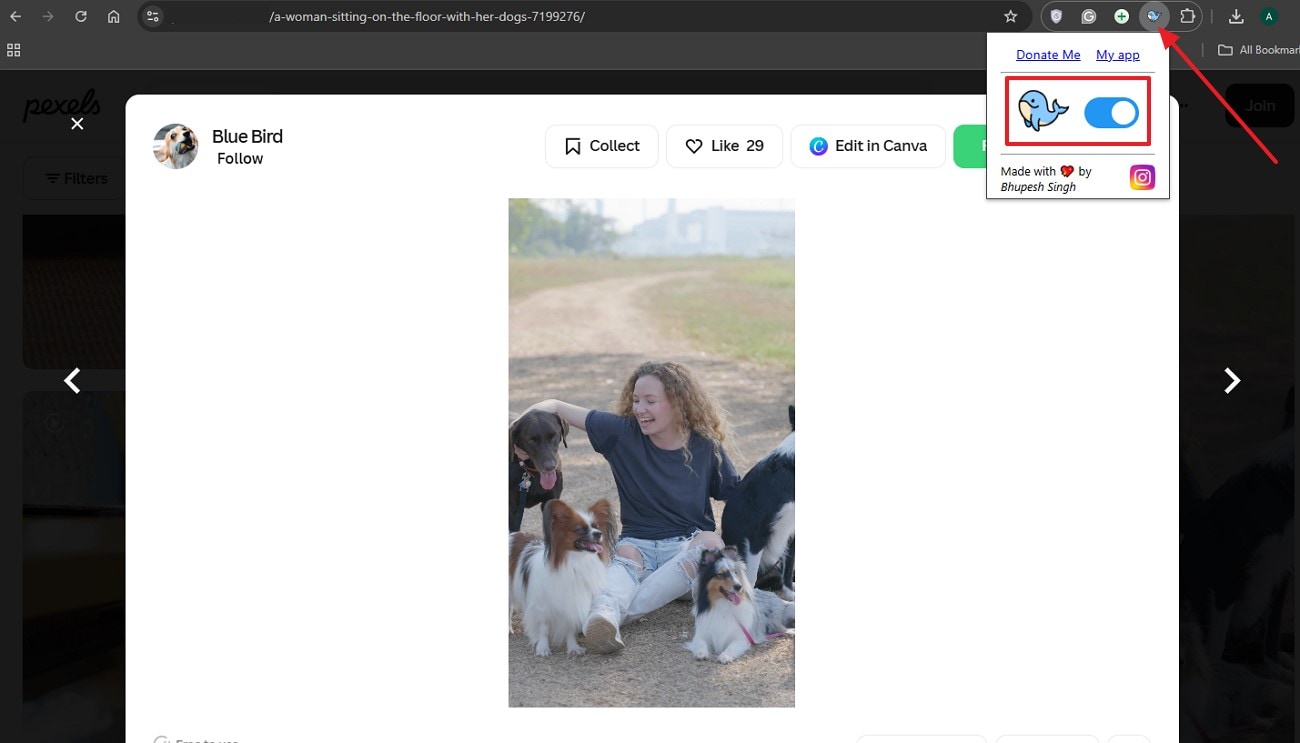The image size is (1300, 743).
Task: Open the browser home page
Action: [x=114, y=17]
